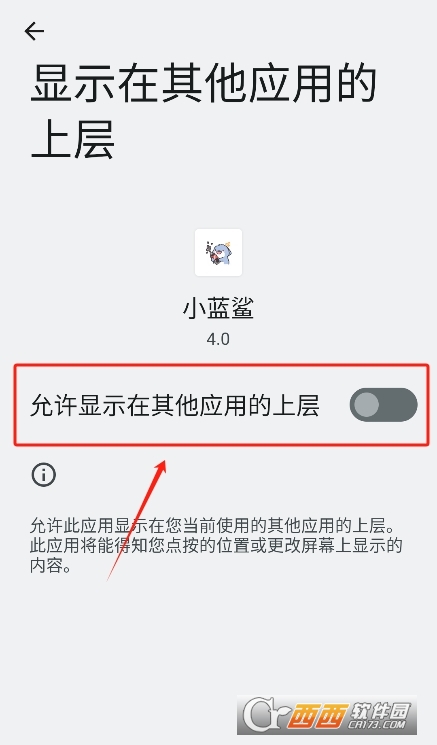Enable the 允许显示在其他应用的上层 switch
437x745 pixels.
[383, 405]
